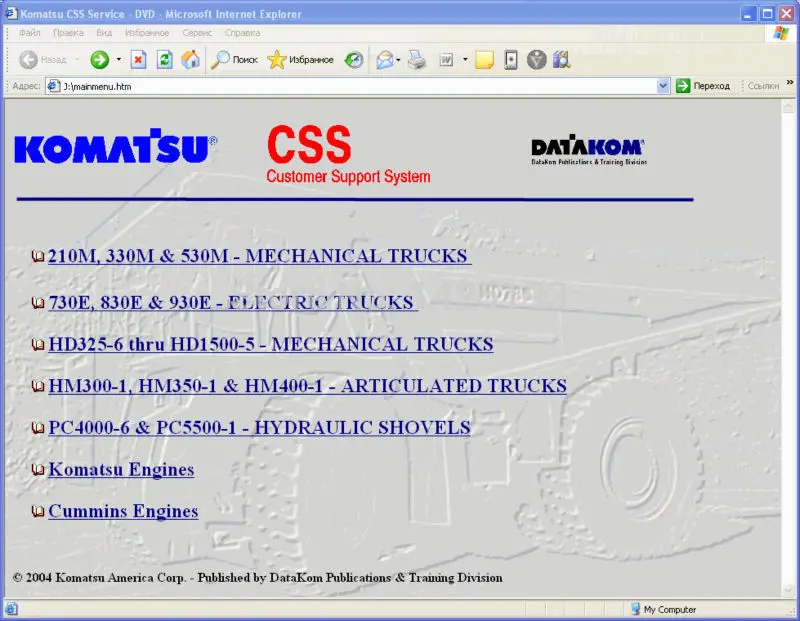
Task: Open the address bar dropdown arrow
Action: point(663,85)
